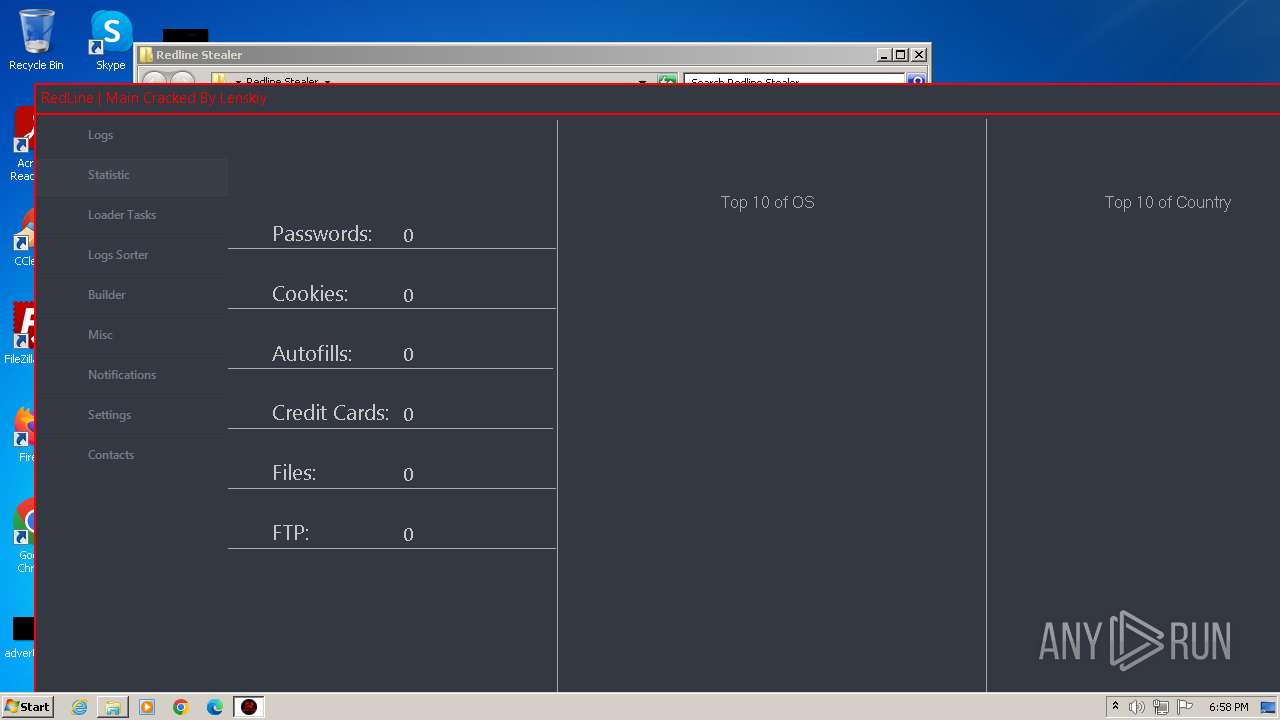The height and width of the screenshot is (720, 1280).
Task: Click the 0 value next to Autofills
Action: pos(408,354)
